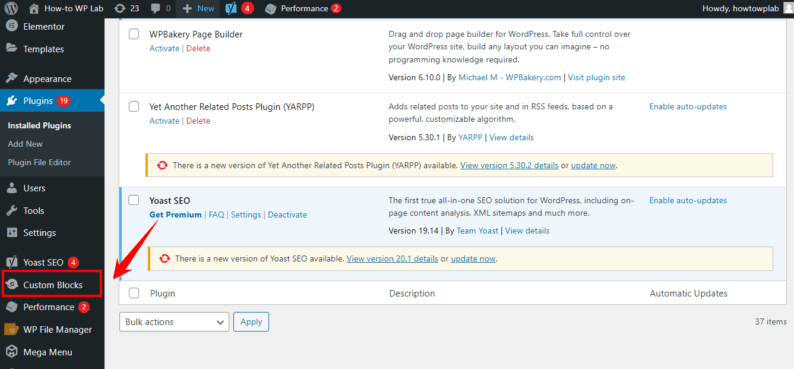Click update now for Yoast SEO
The width and height of the screenshot is (794, 369).
pos(473,259)
